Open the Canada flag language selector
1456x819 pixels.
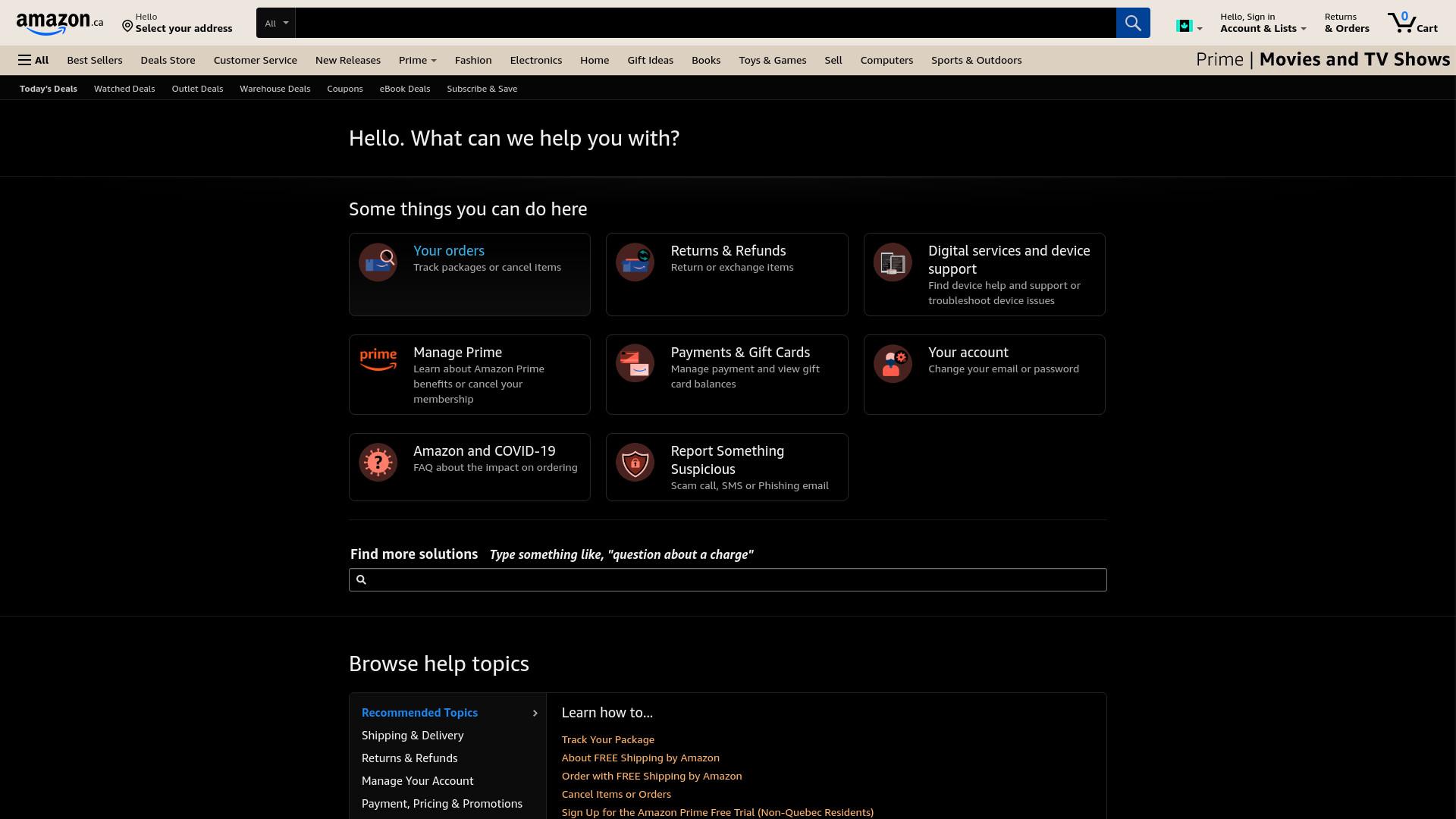click(x=1188, y=27)
